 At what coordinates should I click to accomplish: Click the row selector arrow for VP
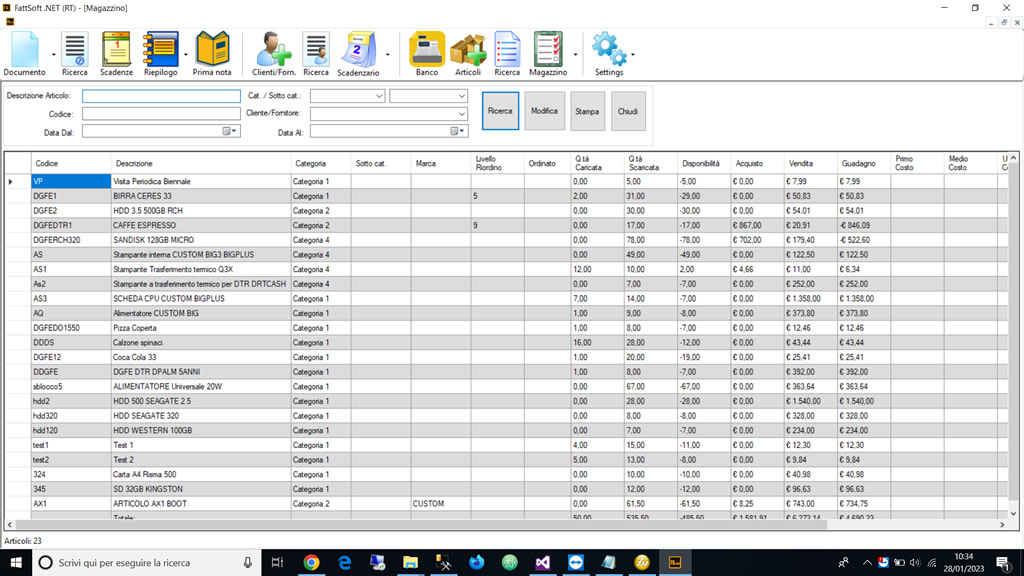18,182
